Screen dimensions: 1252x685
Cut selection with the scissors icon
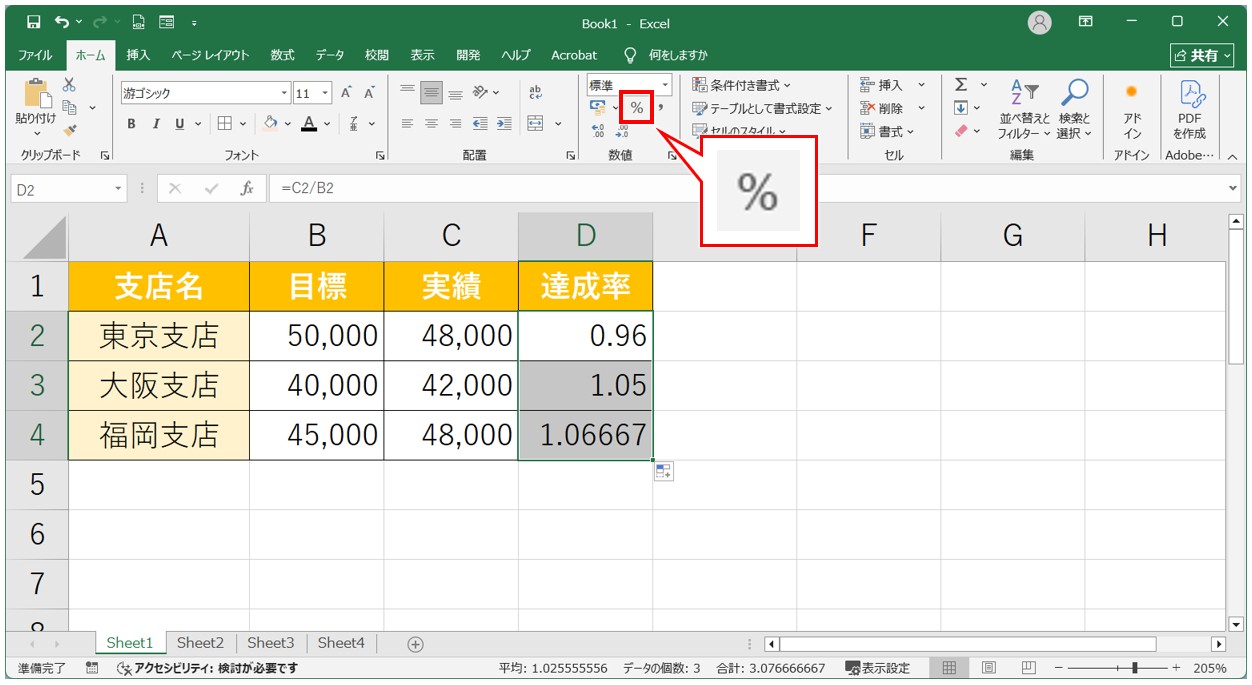(69, 85)
